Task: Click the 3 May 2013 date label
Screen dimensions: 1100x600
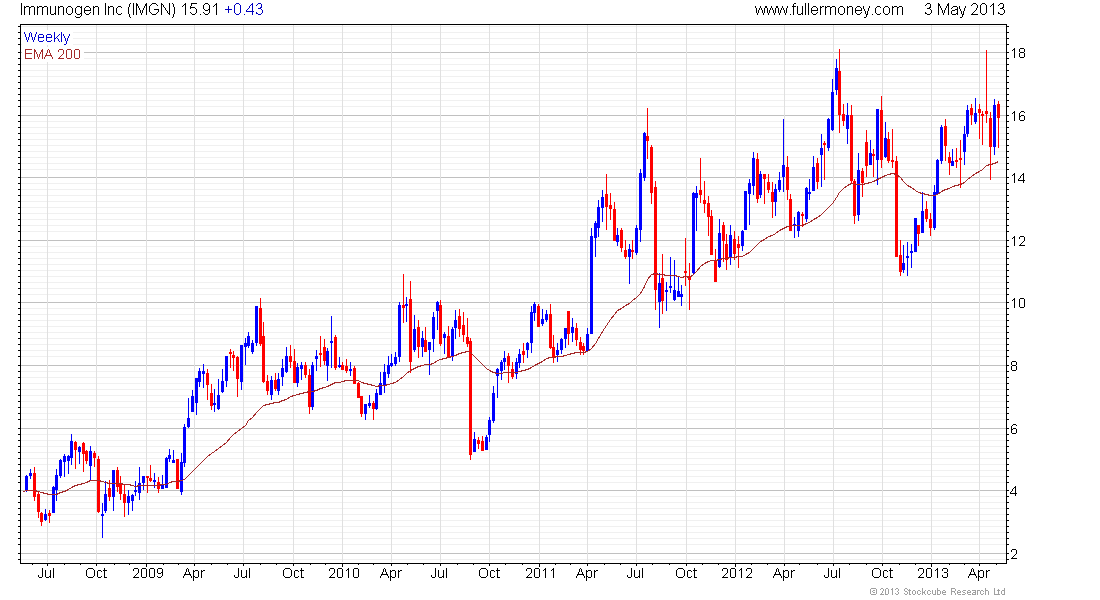Action: point(965,10)
